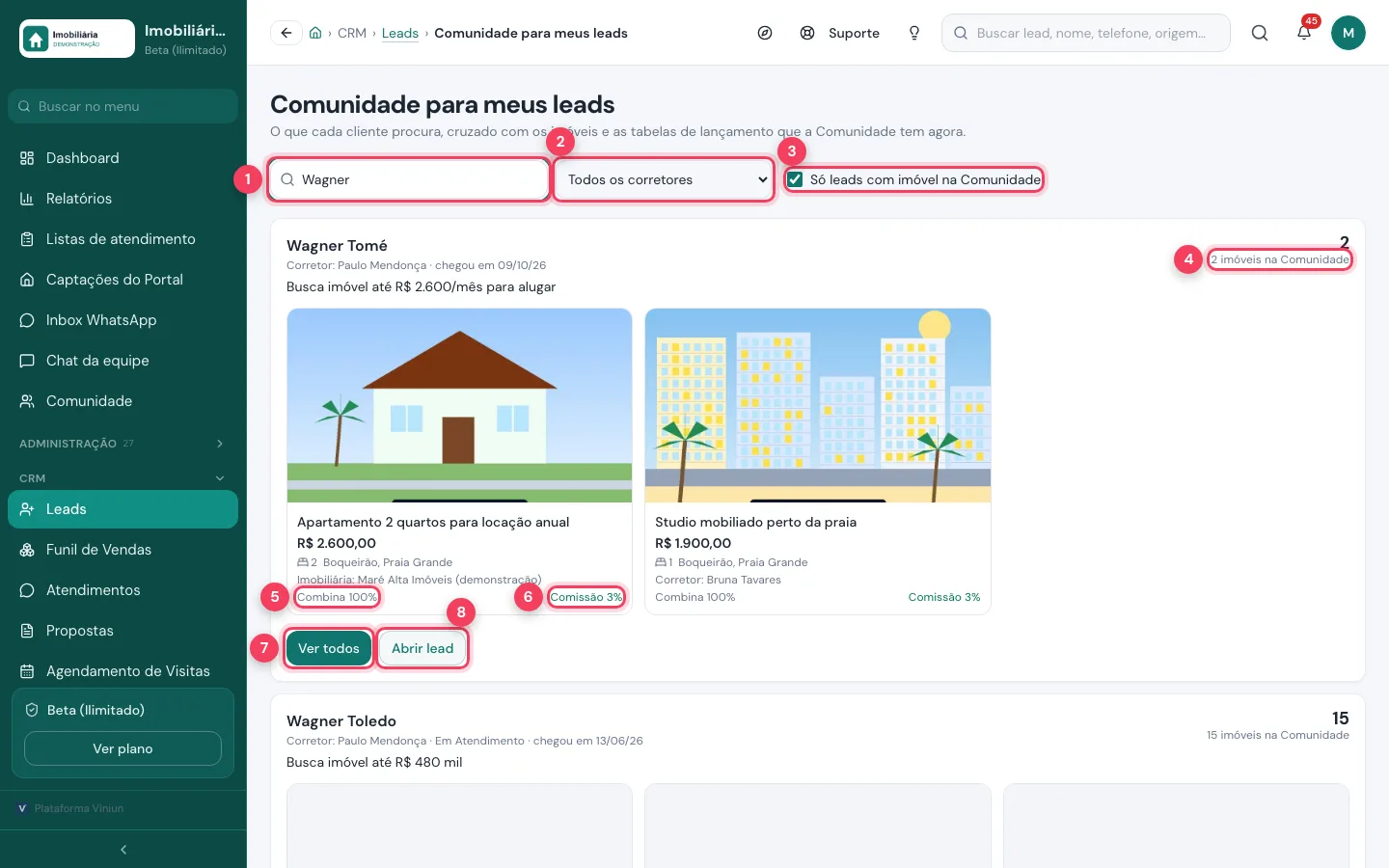Screen dimensions: 1389x868
Task: Open the house apartment listing thumbnail
Action: [459, 405]
